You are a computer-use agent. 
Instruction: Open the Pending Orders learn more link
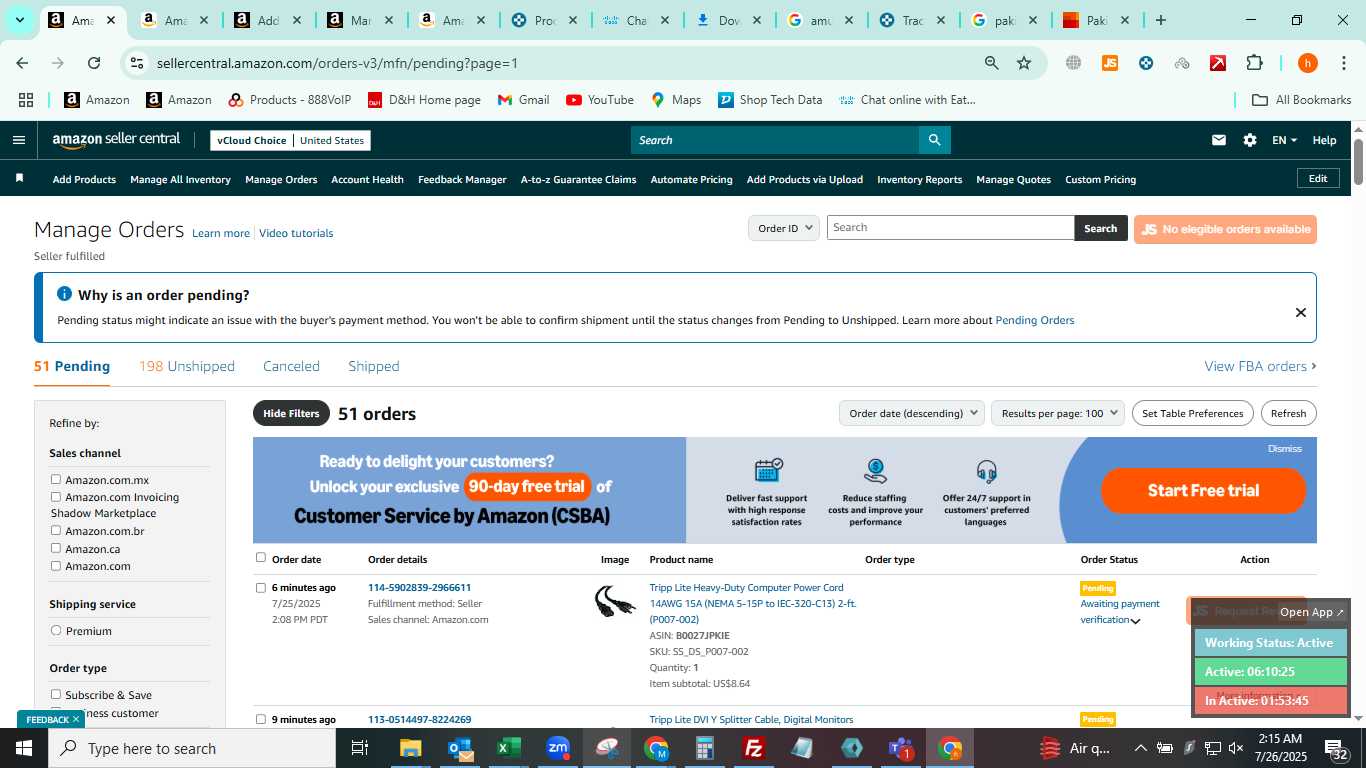point(1034,320)
